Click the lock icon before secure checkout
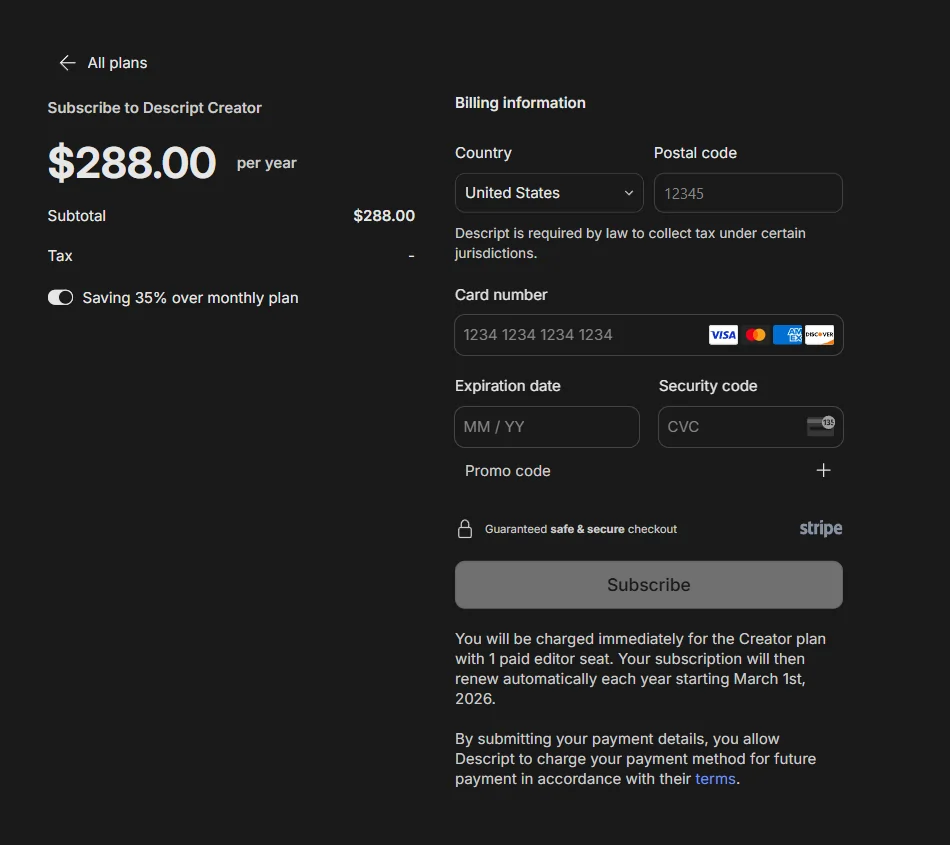This screenshot has width=950, height=845. coord(465,528)
